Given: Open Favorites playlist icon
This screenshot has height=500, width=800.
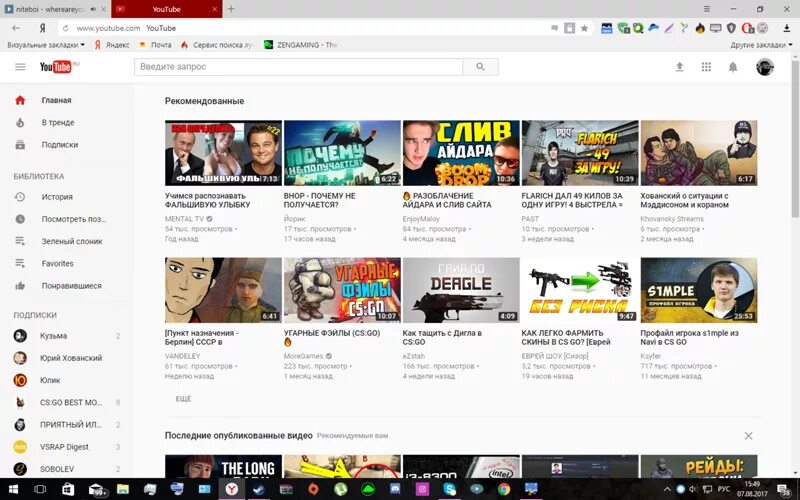Looking at the screenshot, I should [x=20, y=263].
